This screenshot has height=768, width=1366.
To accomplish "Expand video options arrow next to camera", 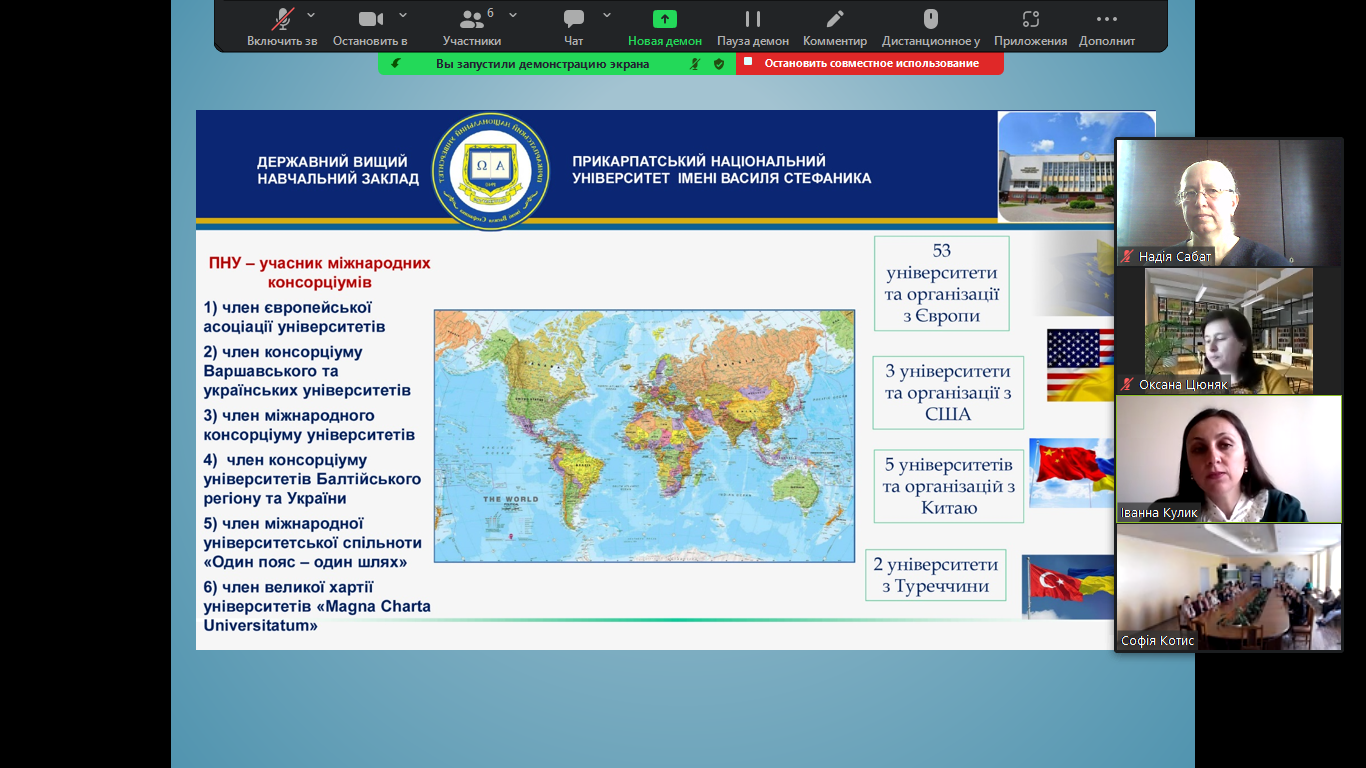I will [x=403, y=15].
